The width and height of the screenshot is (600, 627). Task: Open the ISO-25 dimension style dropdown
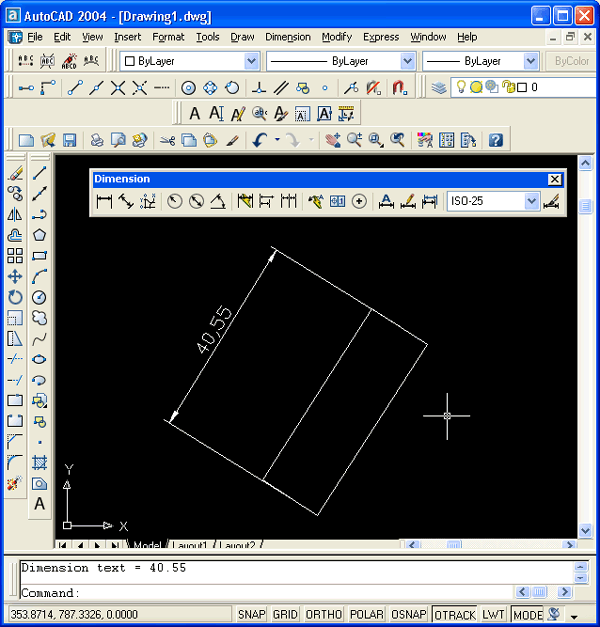coord(532,202)
